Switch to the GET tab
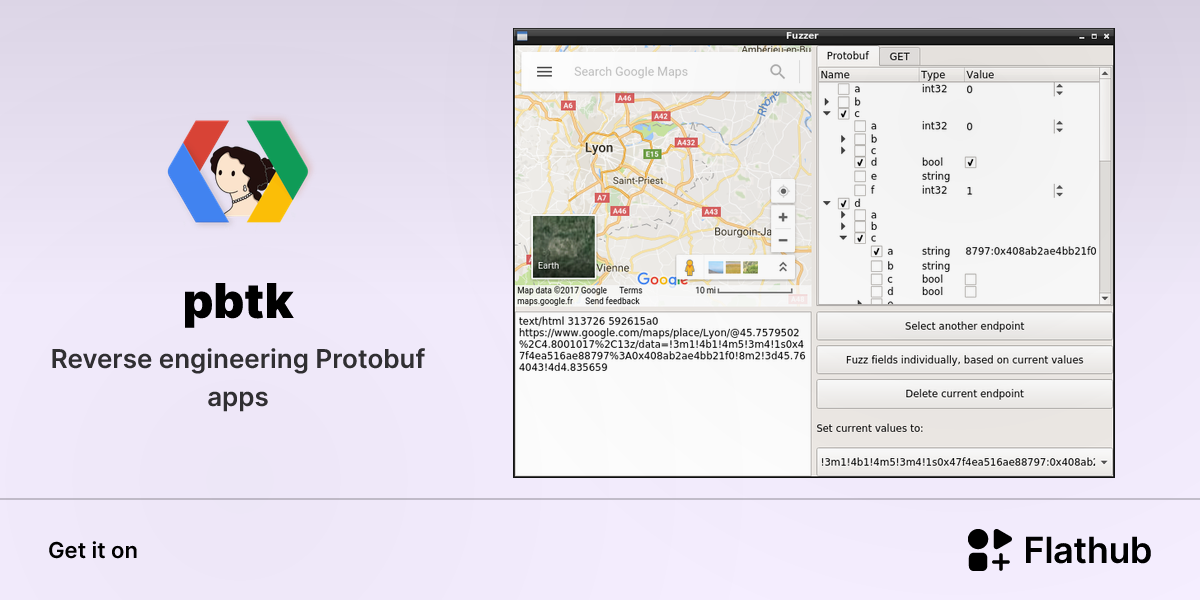This screenshot has width=1200, height=600. coord(899,57)
